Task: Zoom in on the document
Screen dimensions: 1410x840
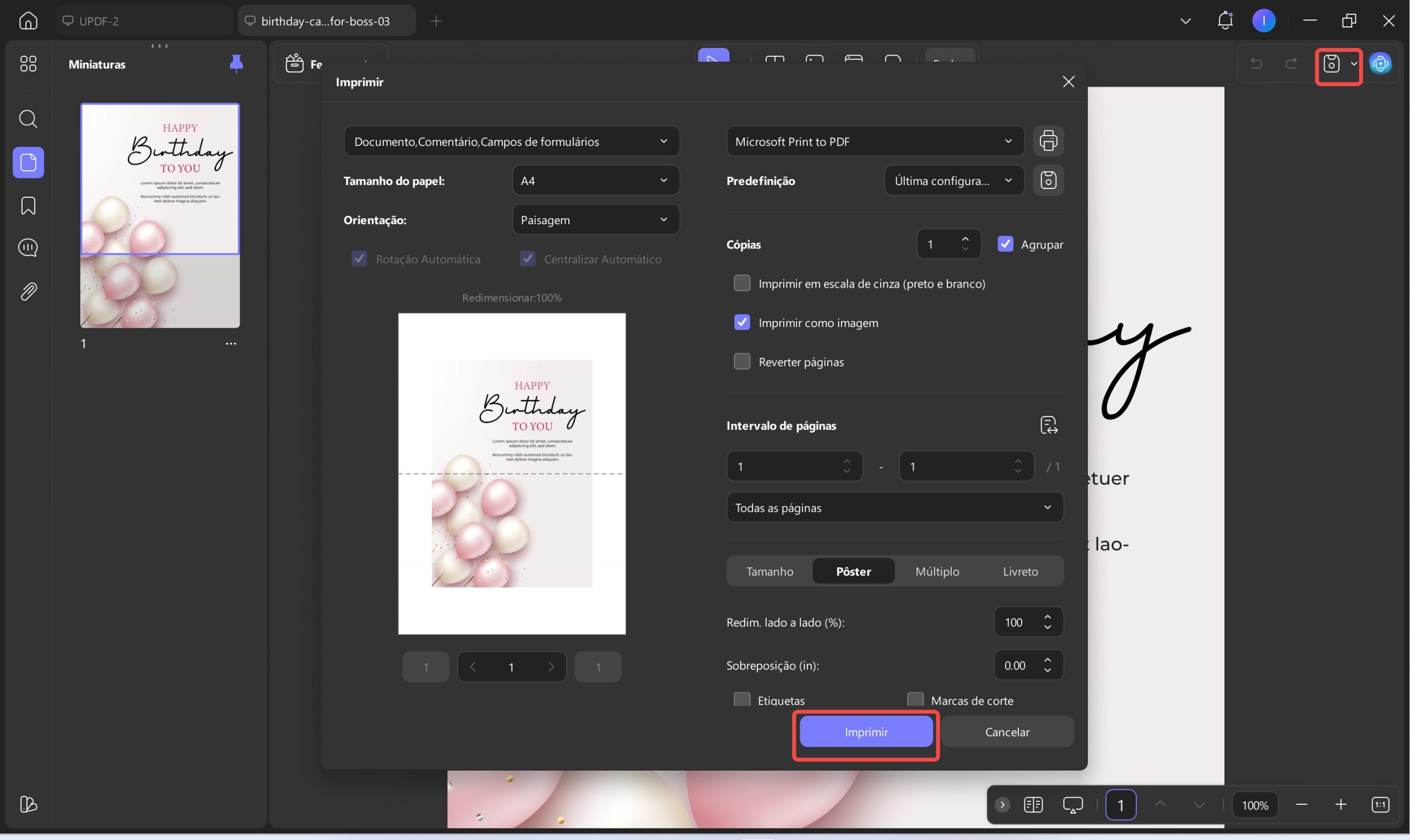Action: pos(1341,804)
